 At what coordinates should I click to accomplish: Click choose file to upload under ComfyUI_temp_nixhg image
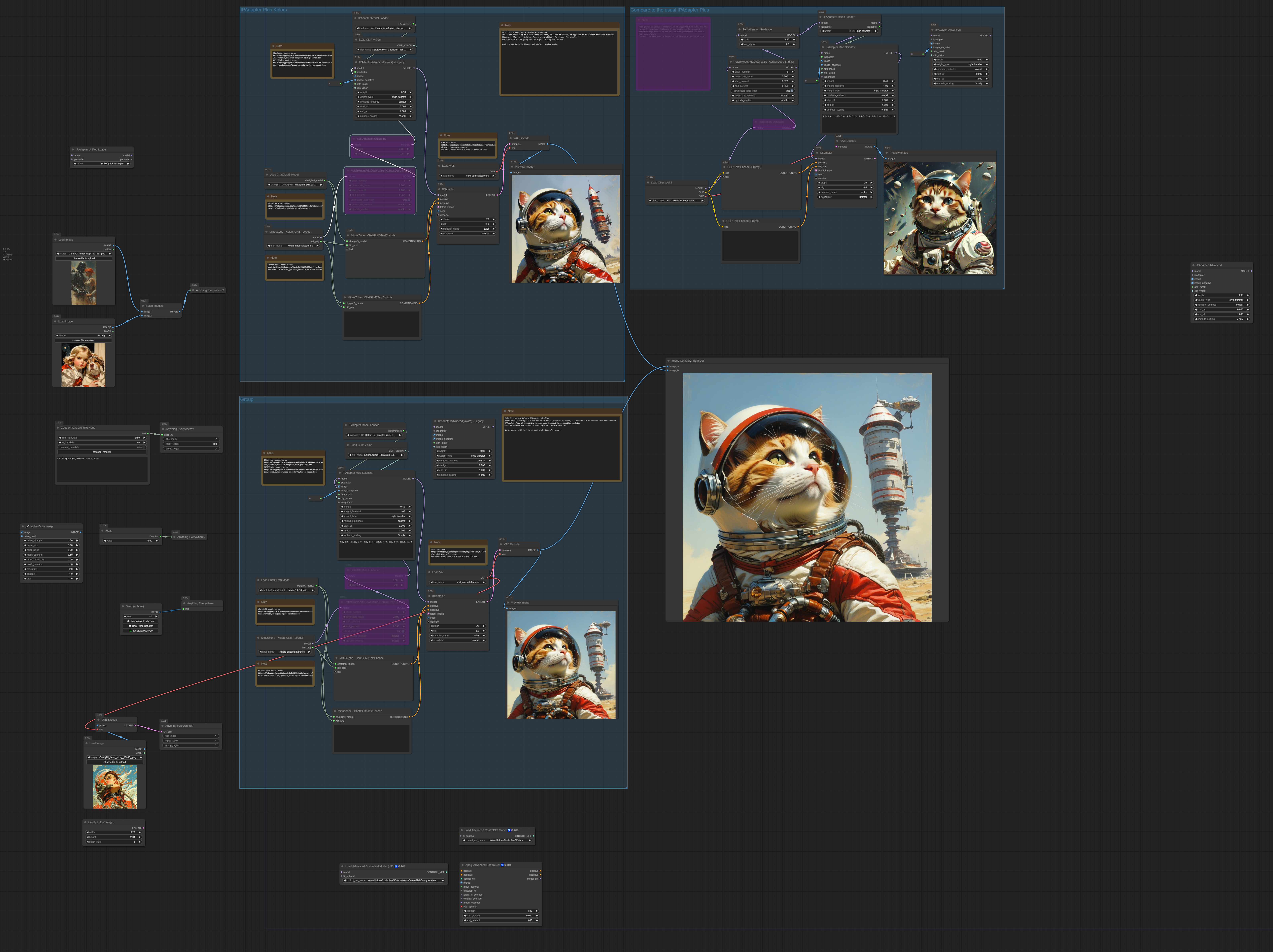tap(115, 762)
